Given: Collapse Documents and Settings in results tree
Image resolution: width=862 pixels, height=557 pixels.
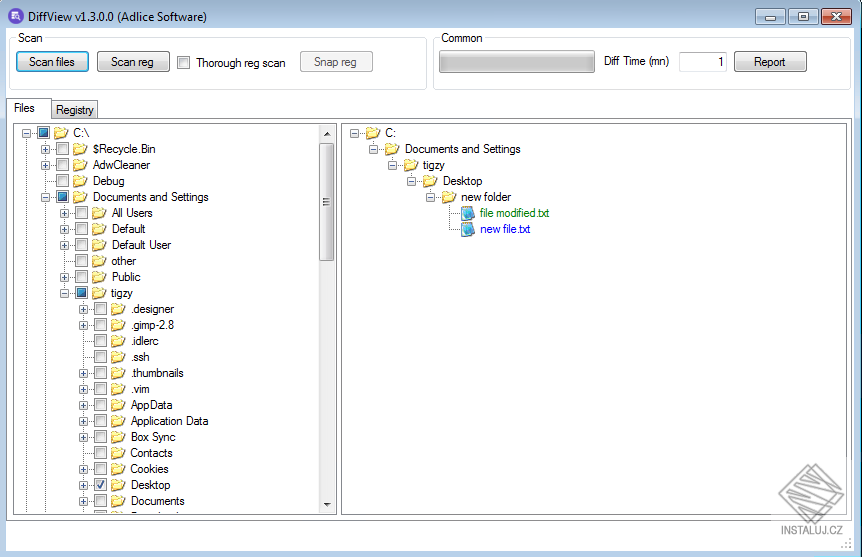Looking at the screenshot, I should coord(374,149).
